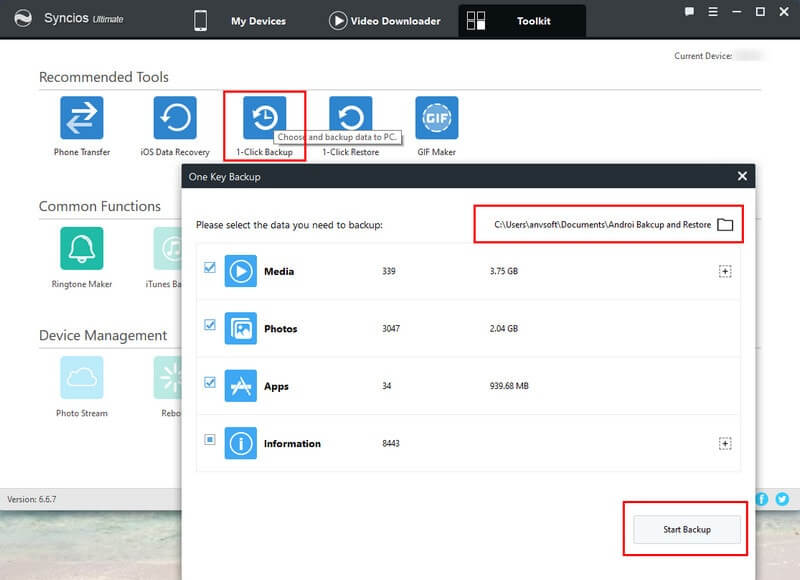
Task: Open Photo Stream in Device Management
Action: click(82, 377)
